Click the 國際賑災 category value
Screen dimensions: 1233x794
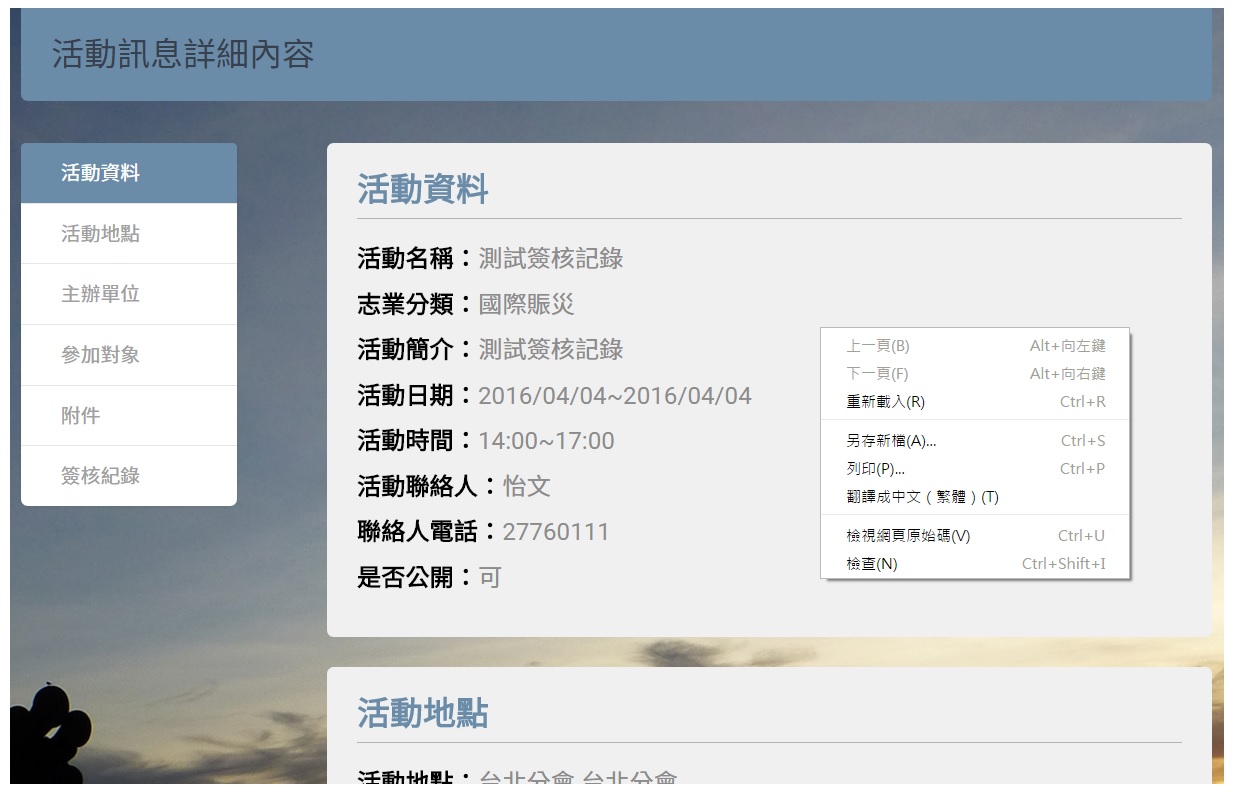click(526, 304)
